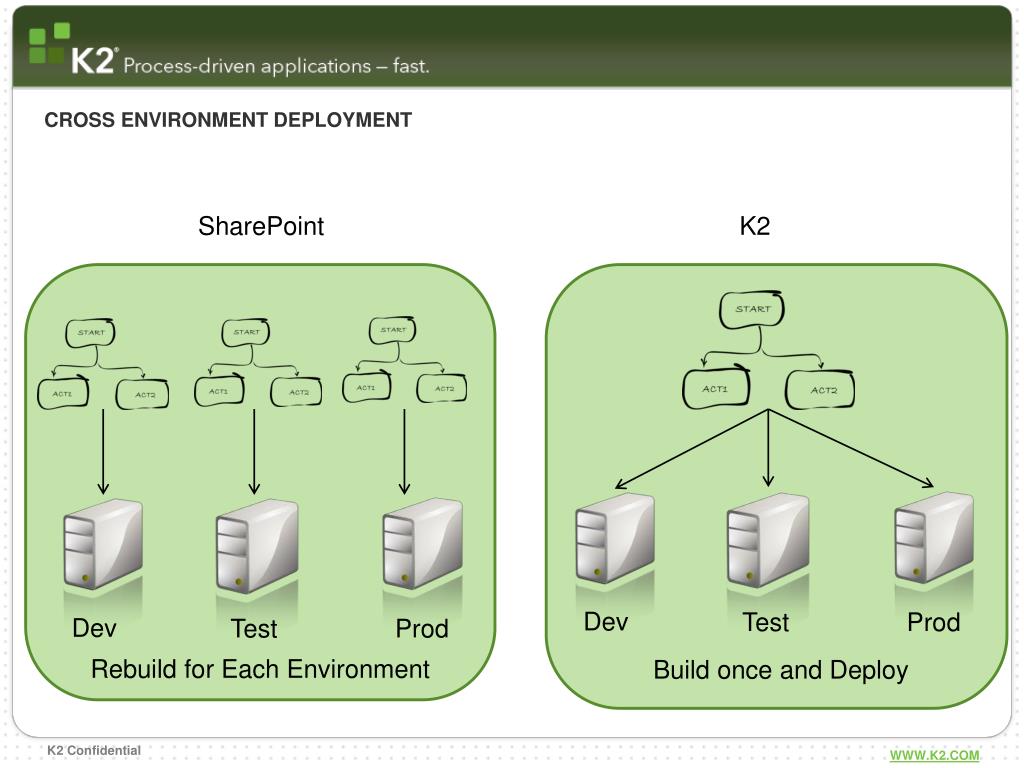Click the 'SharePoint' heading
The image size is (1024, 768).
tap(261, 227)
